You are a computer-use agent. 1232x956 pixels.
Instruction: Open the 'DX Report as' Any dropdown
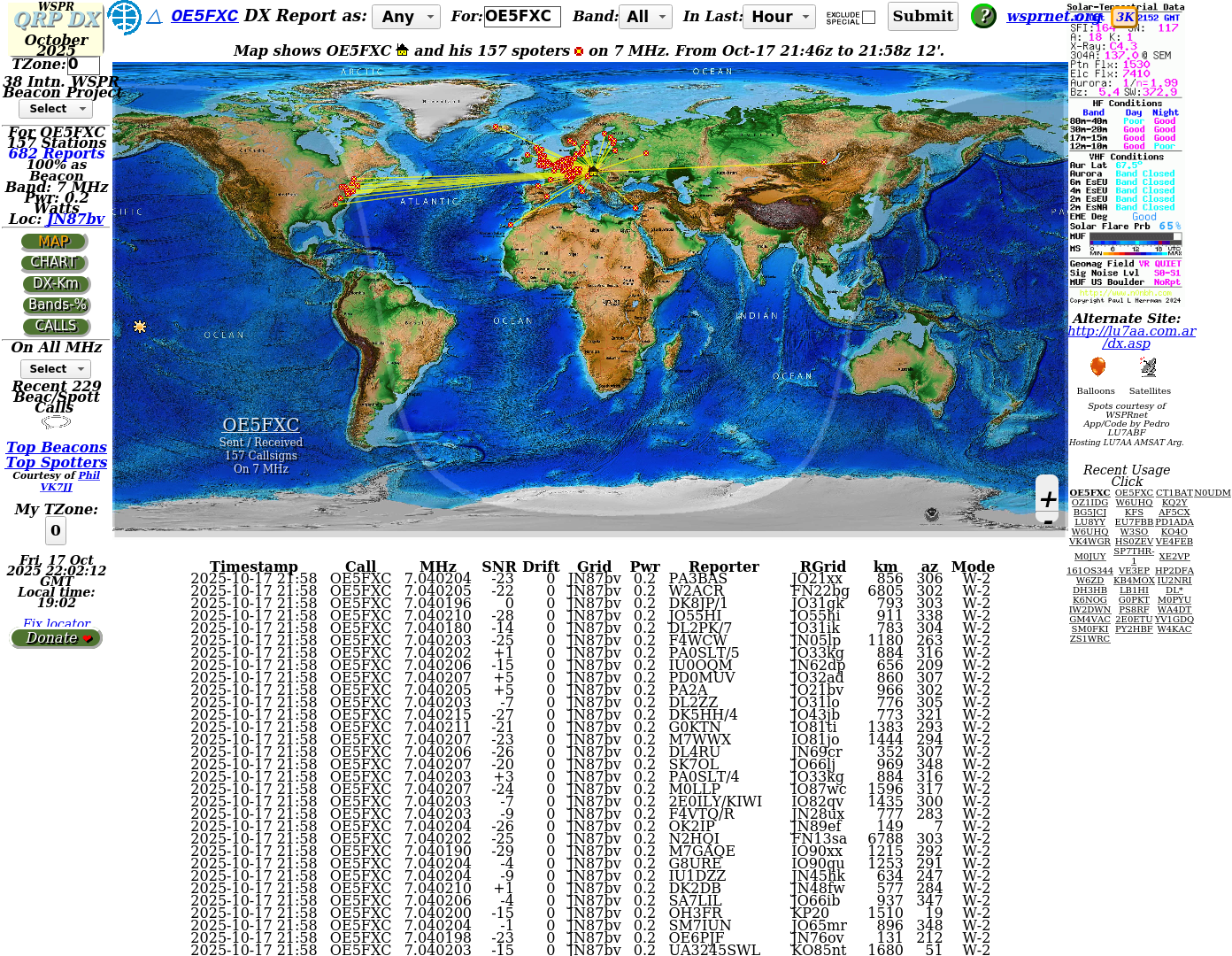(405, 17)
